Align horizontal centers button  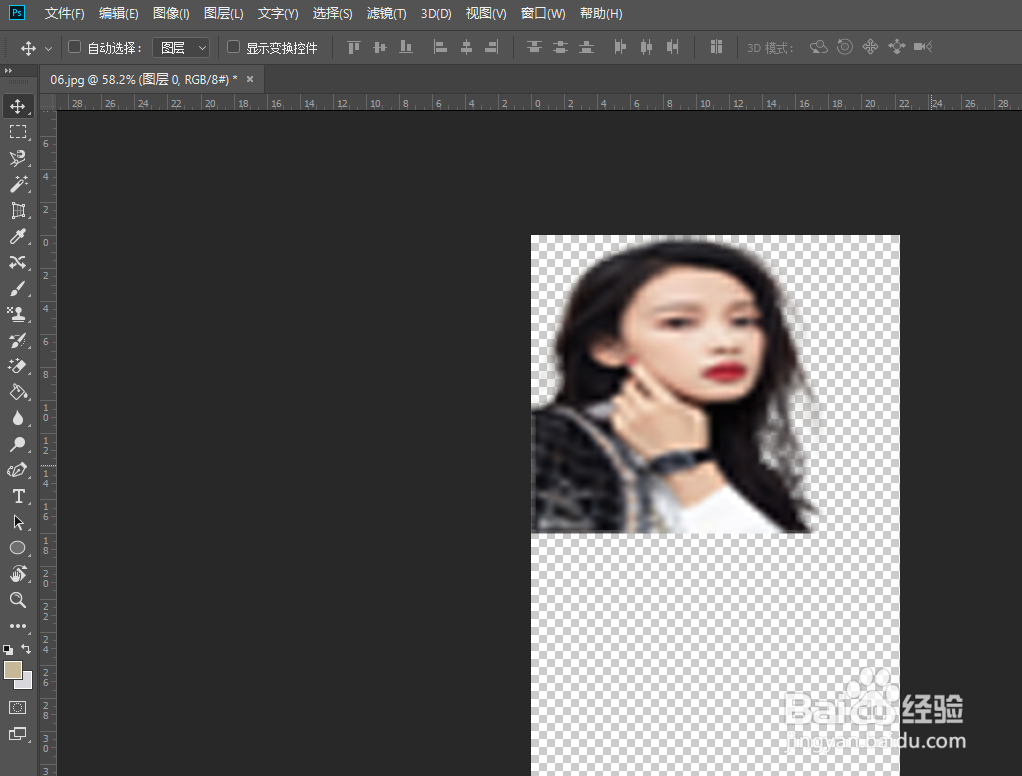coord(467,47)
